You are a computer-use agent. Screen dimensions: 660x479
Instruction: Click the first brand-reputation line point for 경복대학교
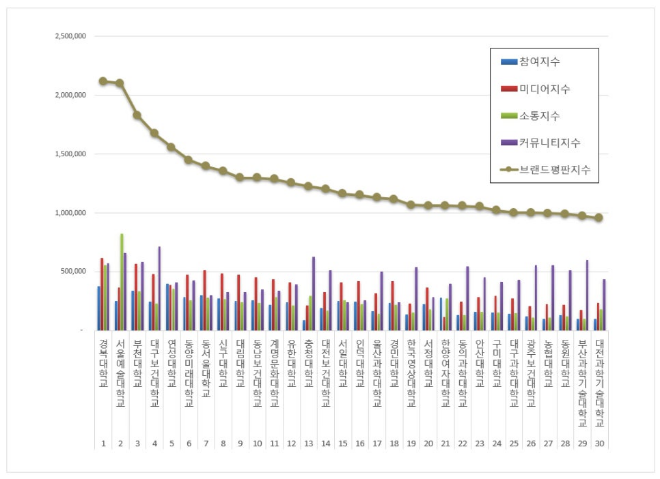point(103,81)
